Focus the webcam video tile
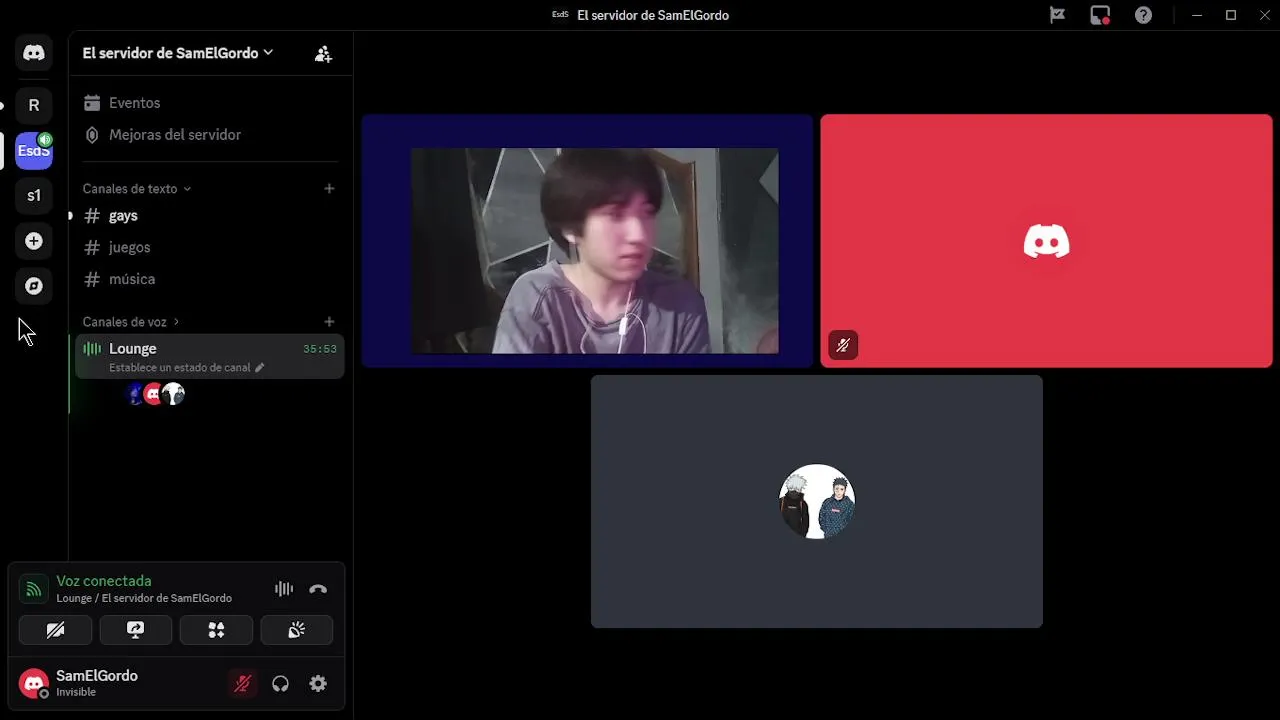The height and width of the screenshot is (720, 1280). pos(588,241)
